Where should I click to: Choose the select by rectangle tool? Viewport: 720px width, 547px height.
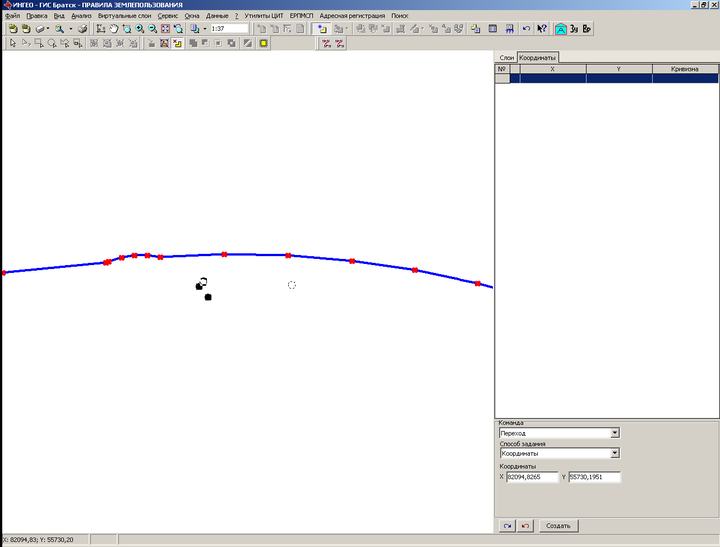coord(39,43)
